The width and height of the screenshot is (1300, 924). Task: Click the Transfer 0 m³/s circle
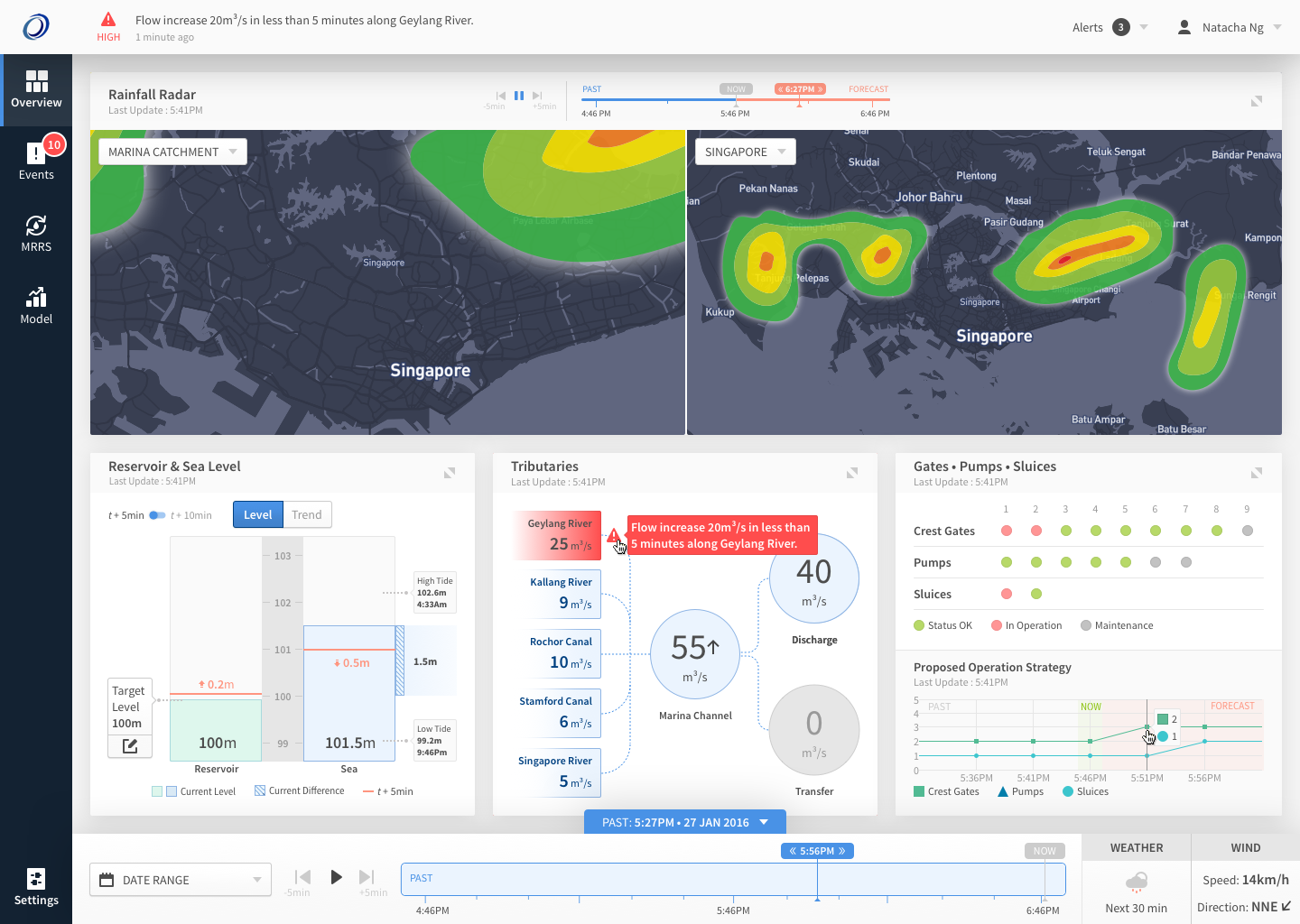[x=814, y=730]
